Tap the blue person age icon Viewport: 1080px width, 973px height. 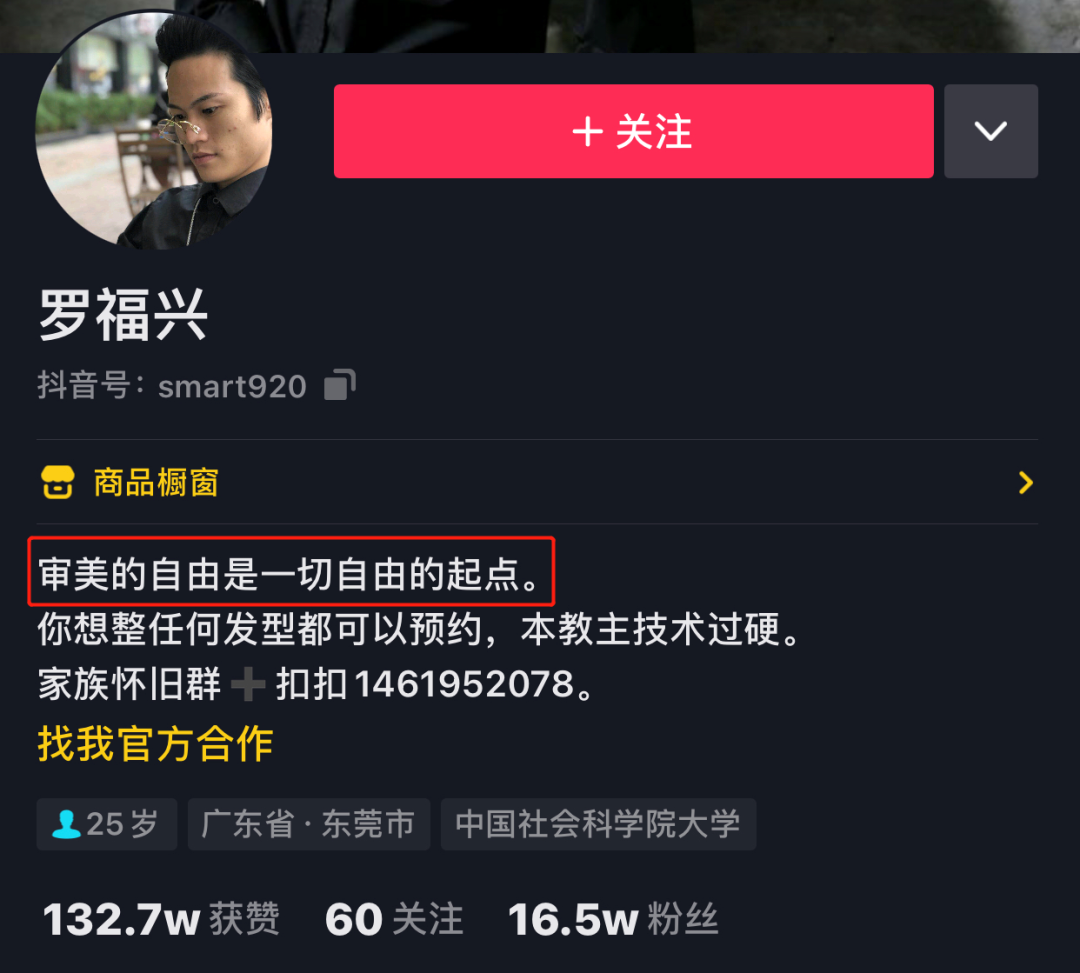[x=66, y=824]
